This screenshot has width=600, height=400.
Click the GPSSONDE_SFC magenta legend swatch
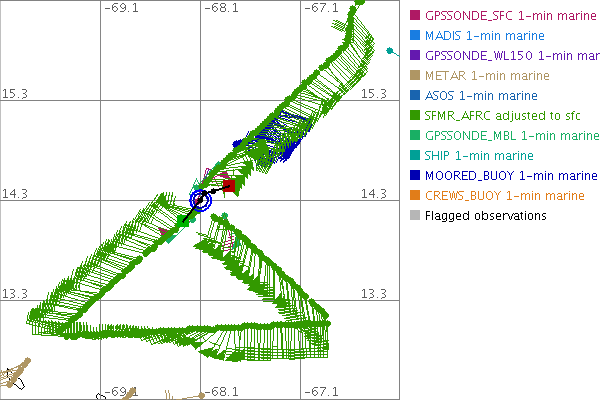[x=416, y=15]
